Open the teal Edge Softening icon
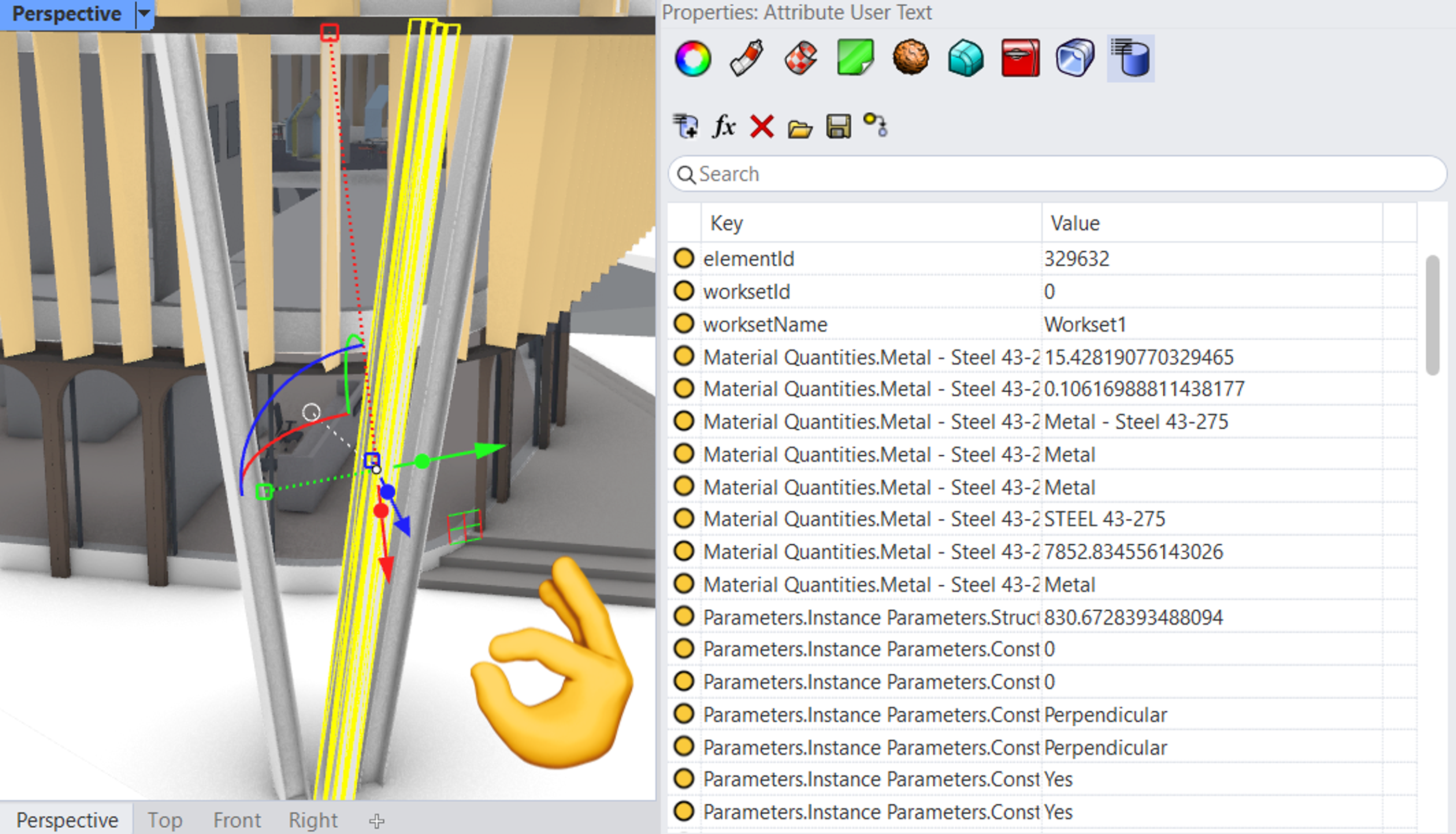 966,58
